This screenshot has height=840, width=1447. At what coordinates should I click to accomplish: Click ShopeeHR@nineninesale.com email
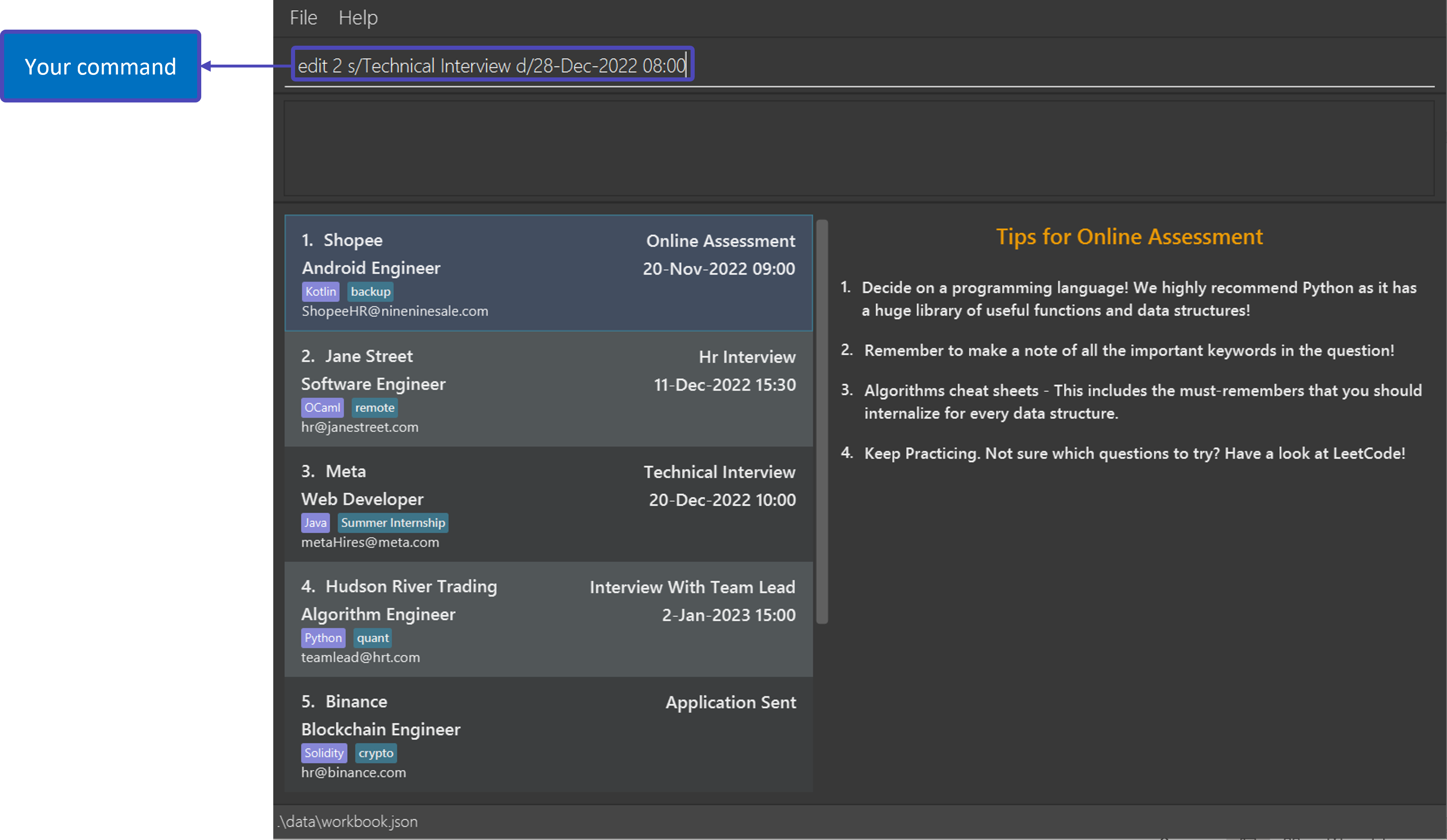pyautogui.click(x=395, y=311)
